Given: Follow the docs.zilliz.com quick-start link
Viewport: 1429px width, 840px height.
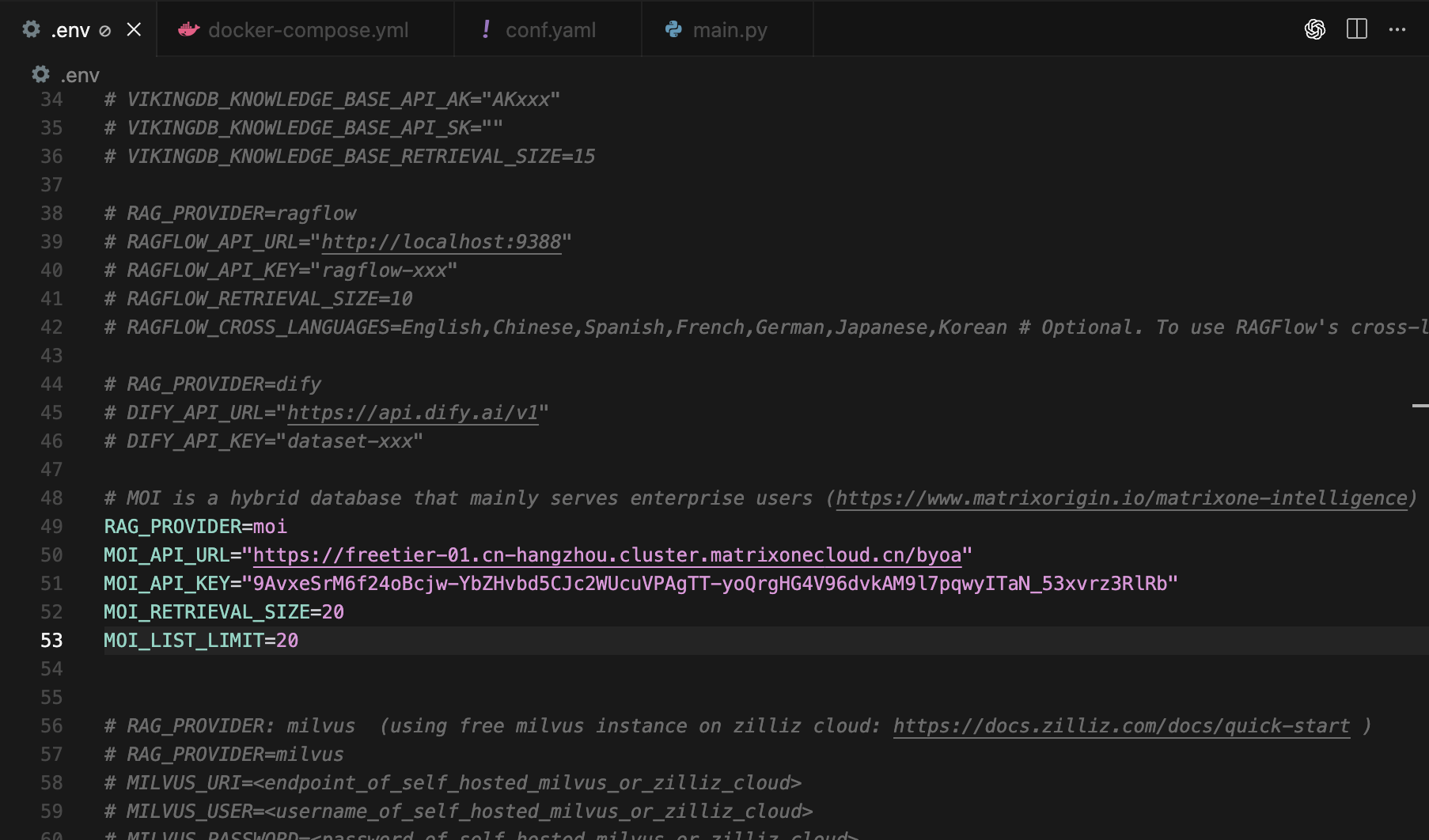Looking at the screenshot, I should pos(1121,726).
